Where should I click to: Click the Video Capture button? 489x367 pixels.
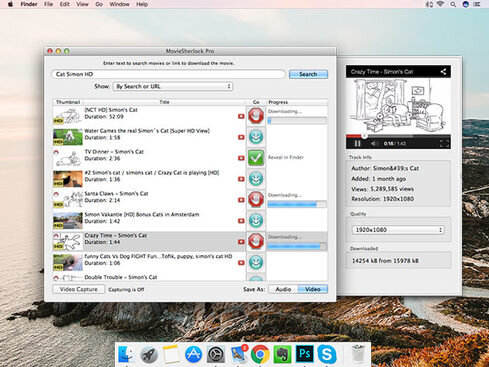[79, 289]
